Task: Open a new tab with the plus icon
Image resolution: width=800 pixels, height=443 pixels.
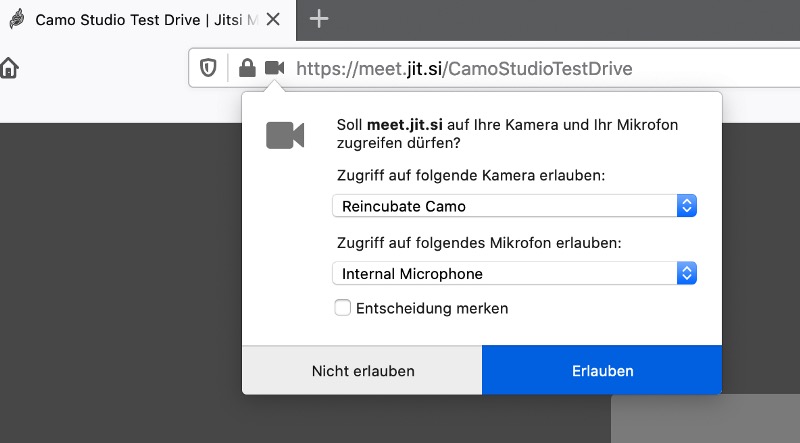Action: tap(319, 19)
